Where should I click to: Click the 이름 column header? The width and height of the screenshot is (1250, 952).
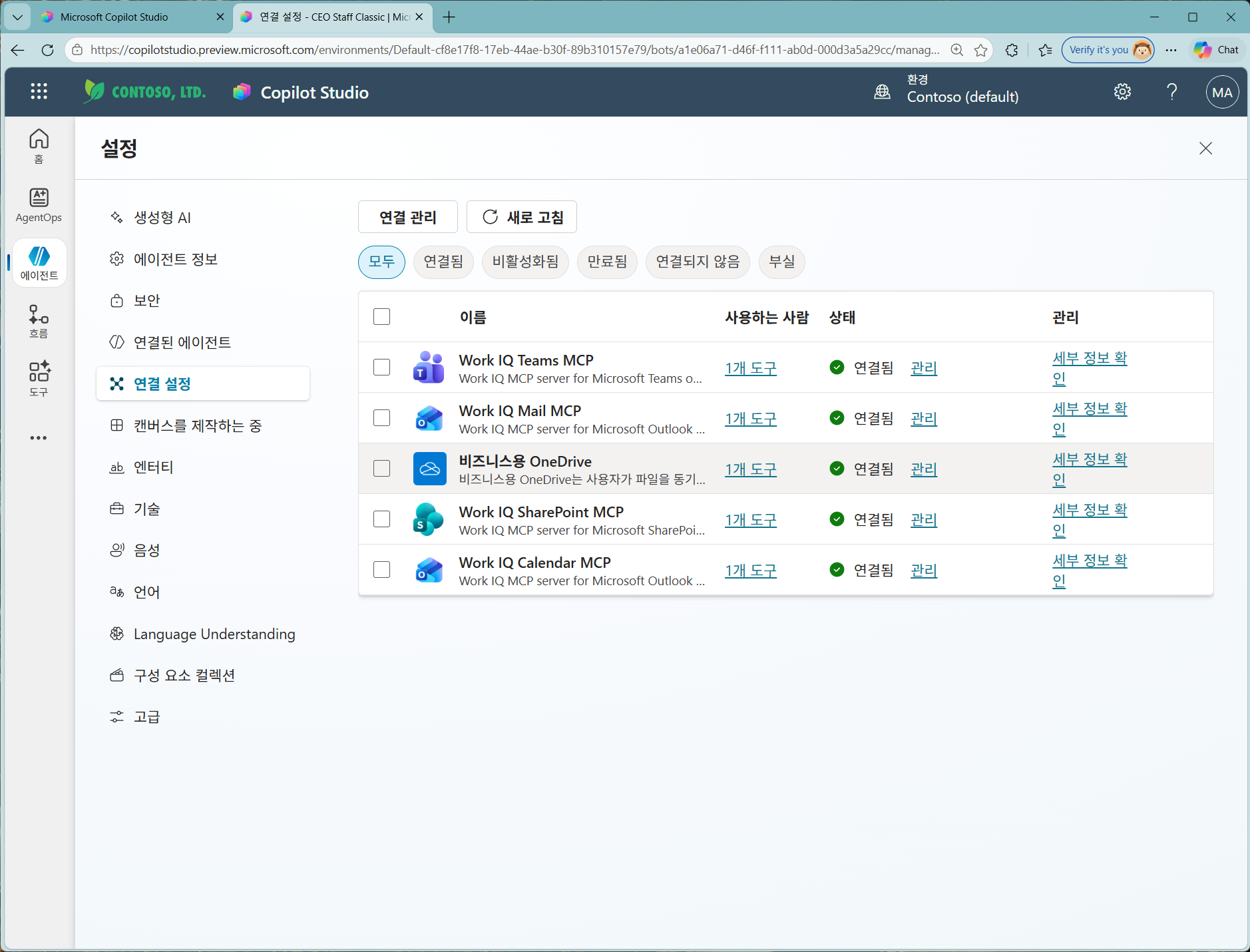pos(473,318)
